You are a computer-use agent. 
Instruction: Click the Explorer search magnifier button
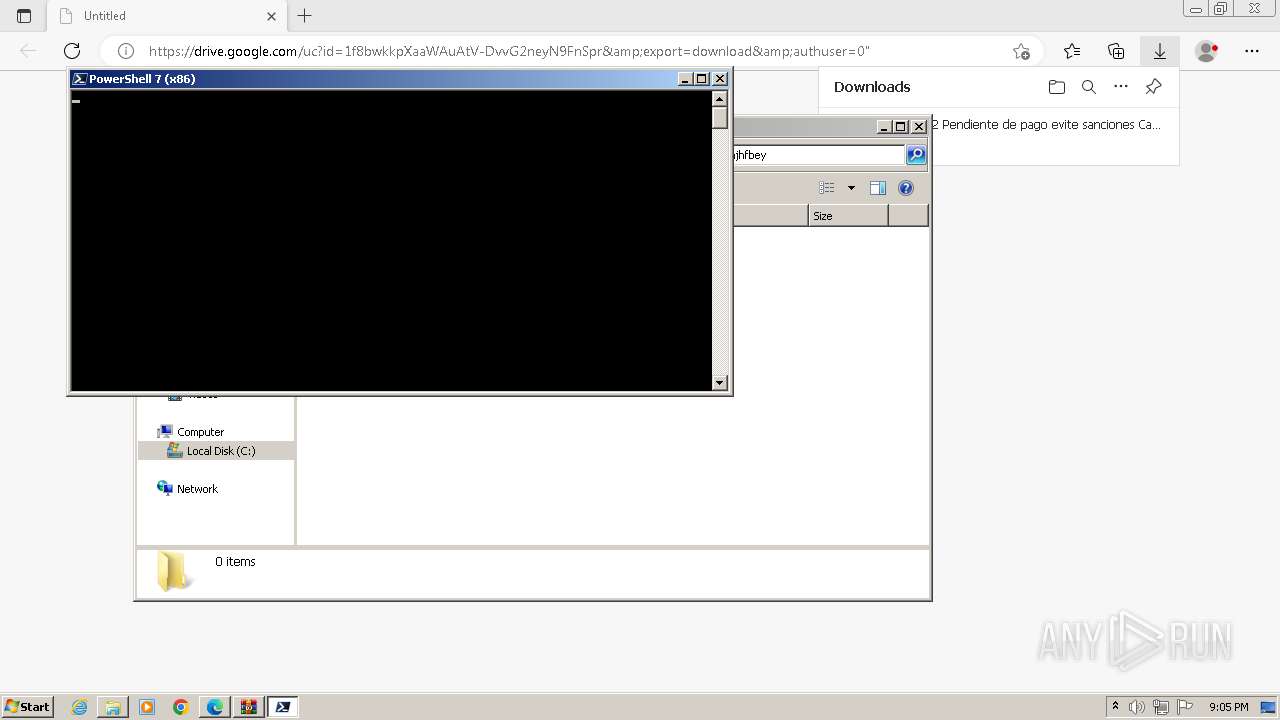pyautogui.click(x=916, y=155)
